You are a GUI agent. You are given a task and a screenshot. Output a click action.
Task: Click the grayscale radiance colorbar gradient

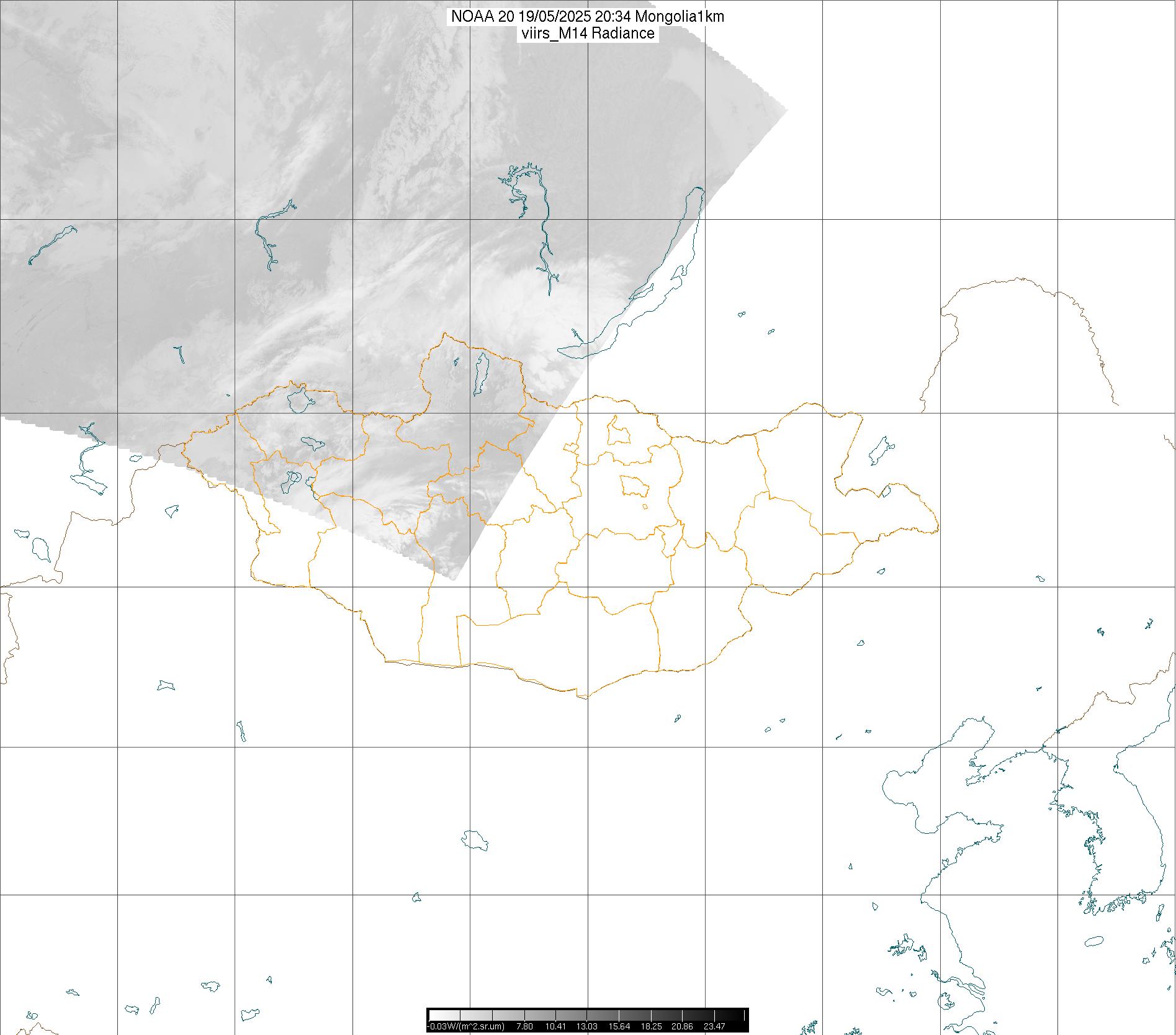tap(588, 1015)
